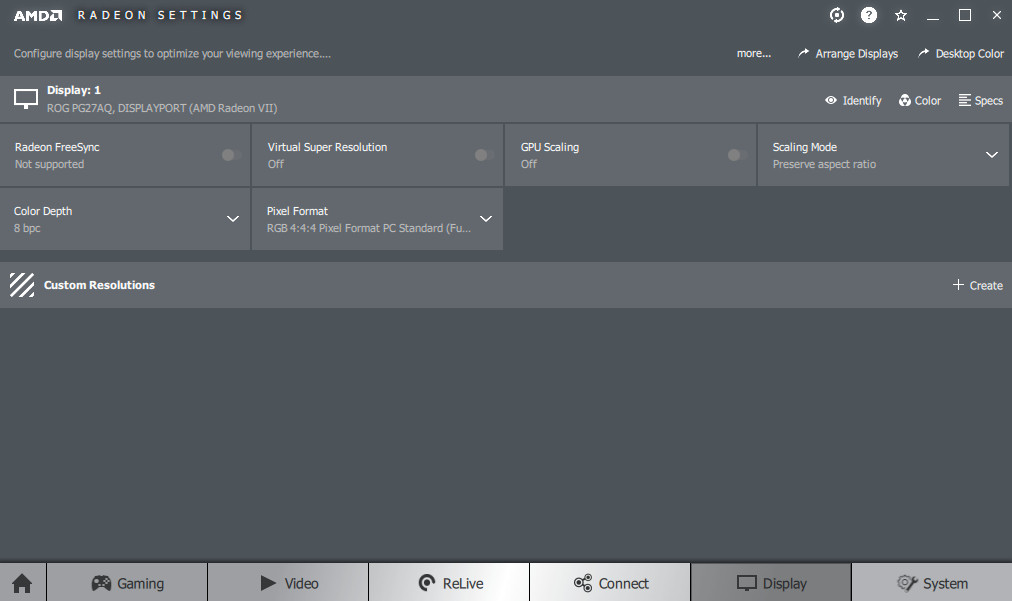Open the Color Depth dropdown
1012x601 pixels.
pos(232,219)
